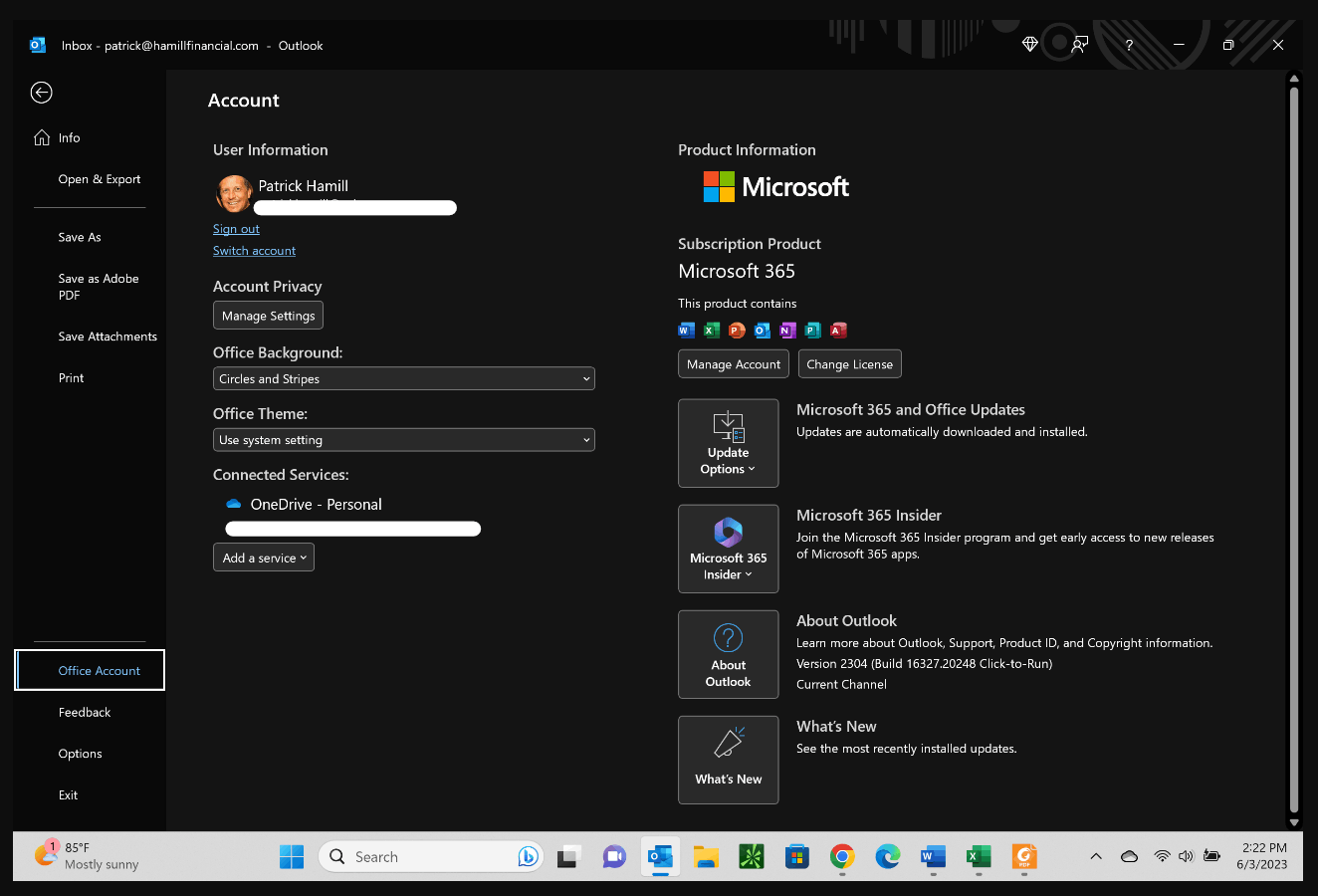The width and height of the screenshot is (1318, 896).
Task: Open Teams Chat from the taskbar
Action: point(614,856)
